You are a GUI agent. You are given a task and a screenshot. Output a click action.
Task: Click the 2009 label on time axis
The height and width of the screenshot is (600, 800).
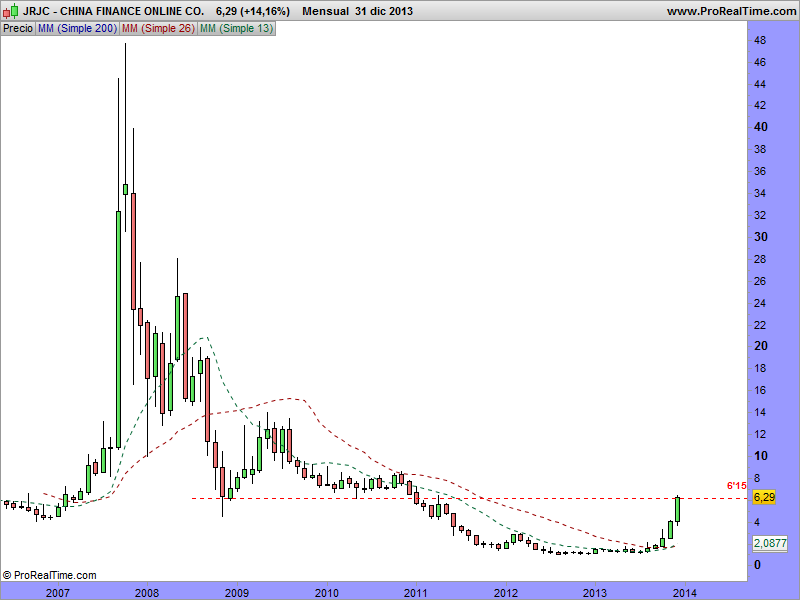tap(237, 592)
